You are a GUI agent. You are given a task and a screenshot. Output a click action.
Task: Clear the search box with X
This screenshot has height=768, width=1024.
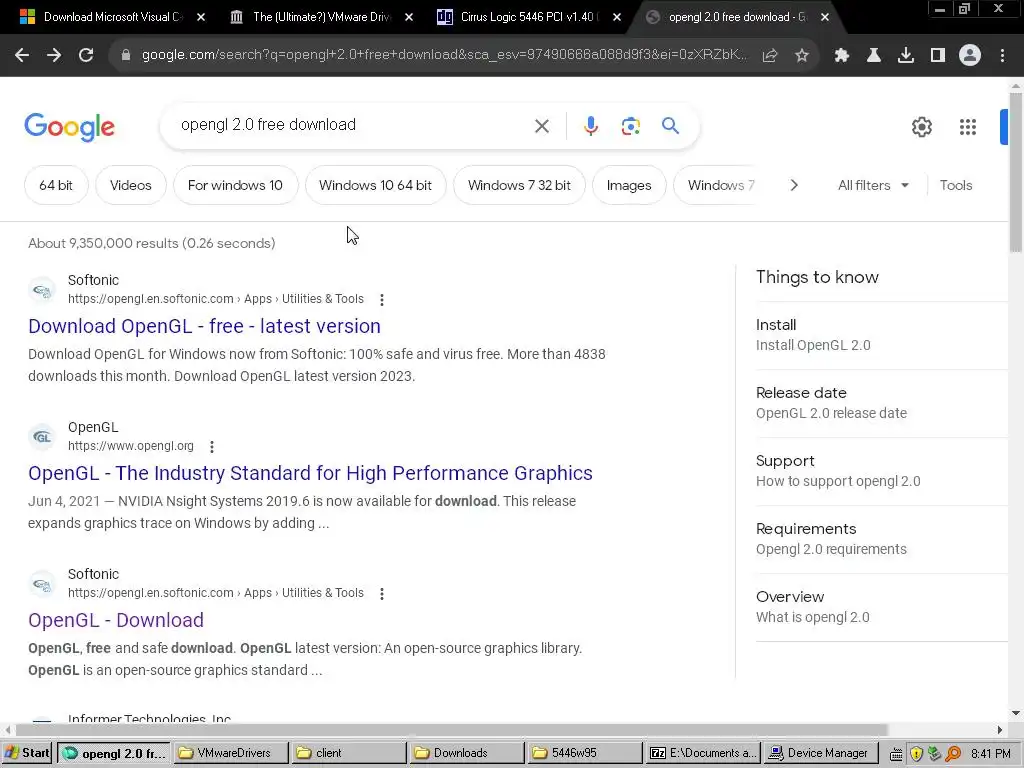[x=542, y=126]
